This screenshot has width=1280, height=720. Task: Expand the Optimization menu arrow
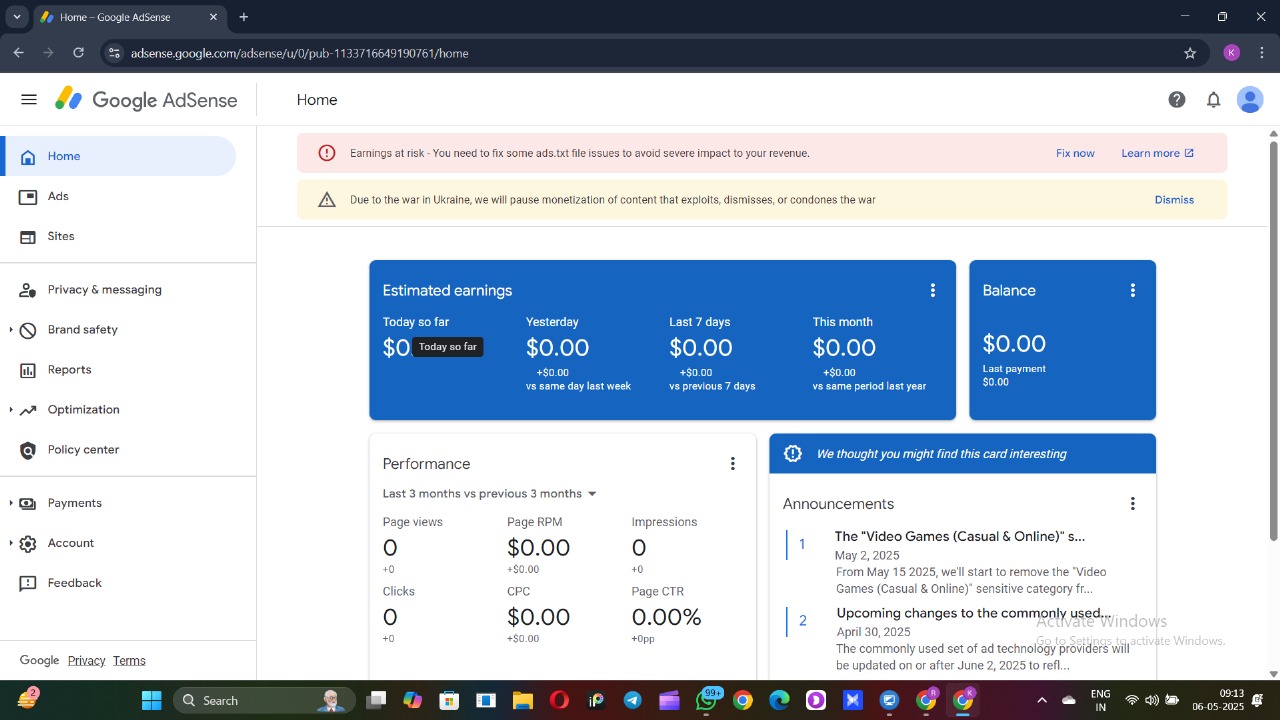pos(11,410)
